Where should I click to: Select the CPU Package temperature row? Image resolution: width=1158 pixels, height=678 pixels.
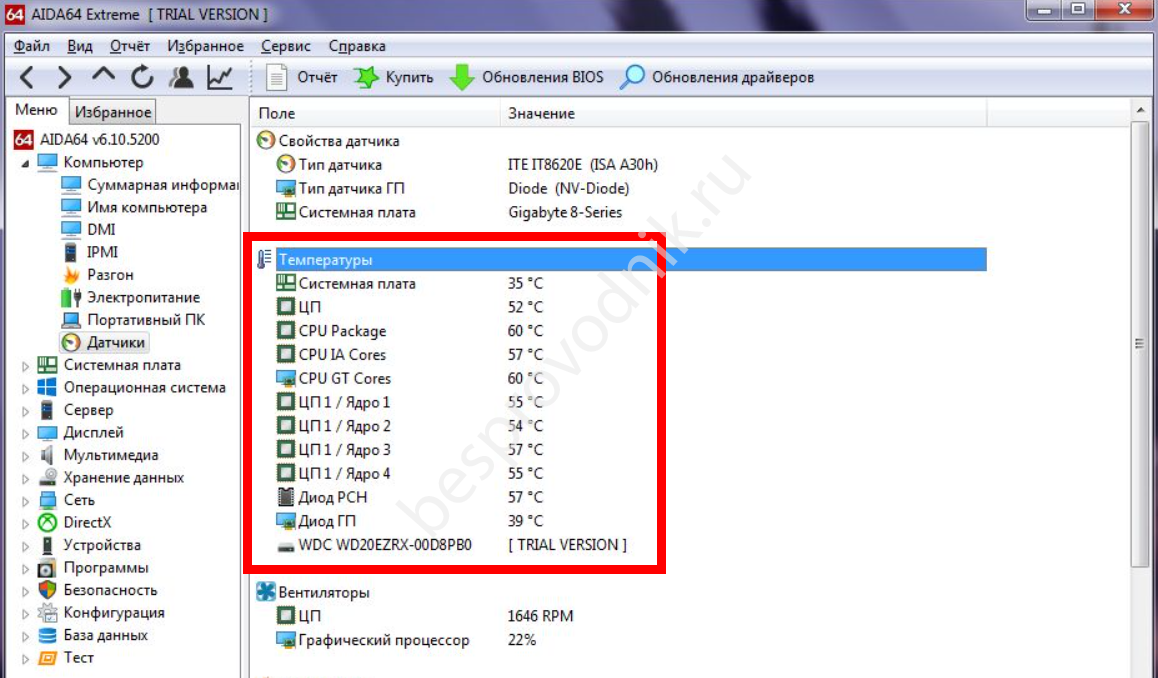coord(342,331)
